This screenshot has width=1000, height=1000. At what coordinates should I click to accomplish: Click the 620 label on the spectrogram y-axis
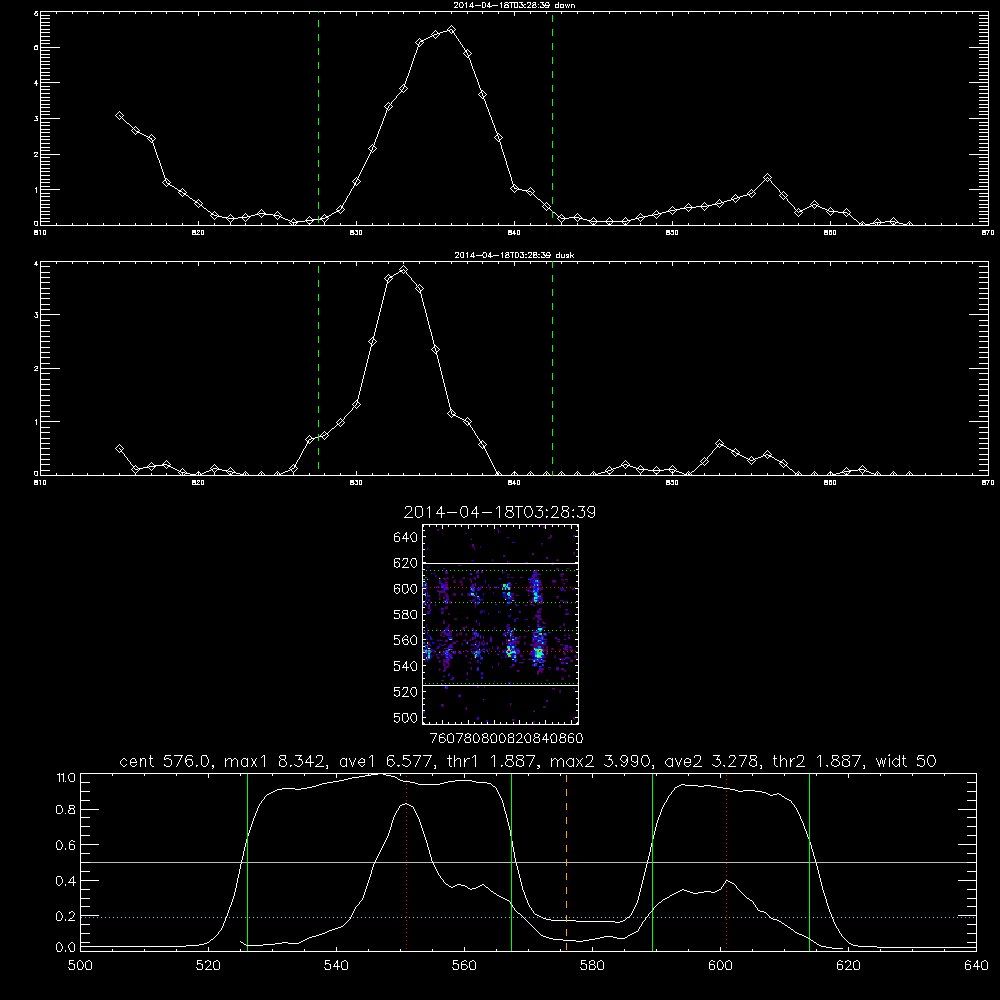(406, 563)
